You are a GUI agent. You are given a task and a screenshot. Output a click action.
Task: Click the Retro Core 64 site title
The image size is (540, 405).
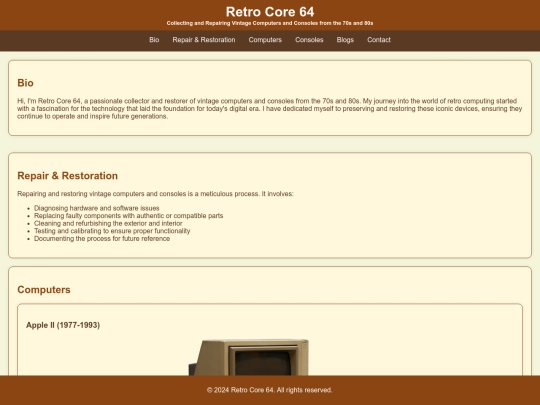coord(270,12)
